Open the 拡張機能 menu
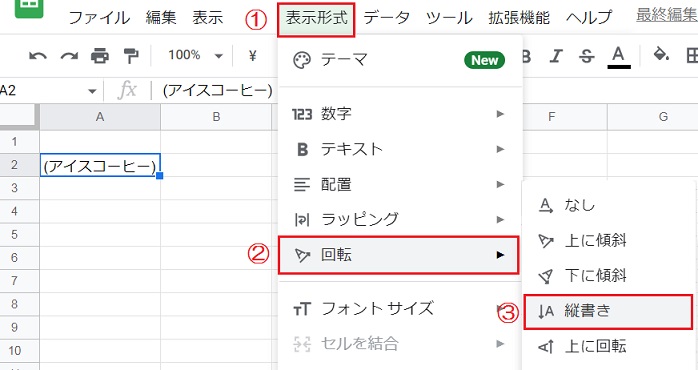This screenshot has height=370, width=698. [x=519, y=18]
